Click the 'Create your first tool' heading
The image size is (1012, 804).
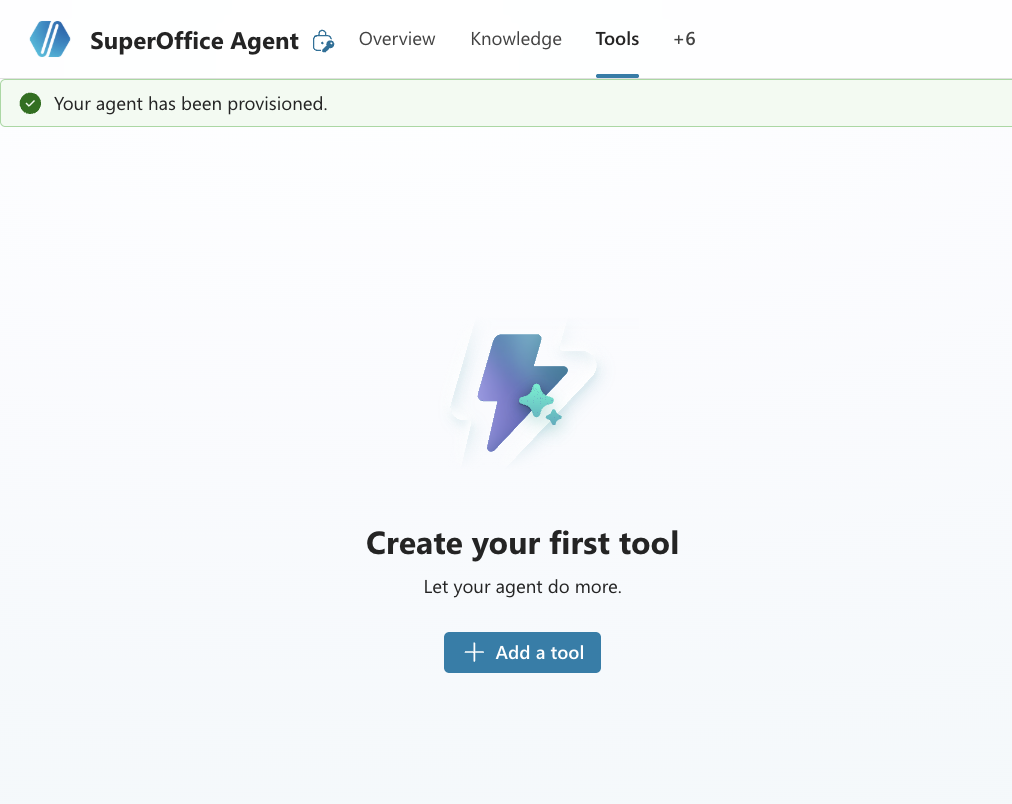tap(522, 543)
